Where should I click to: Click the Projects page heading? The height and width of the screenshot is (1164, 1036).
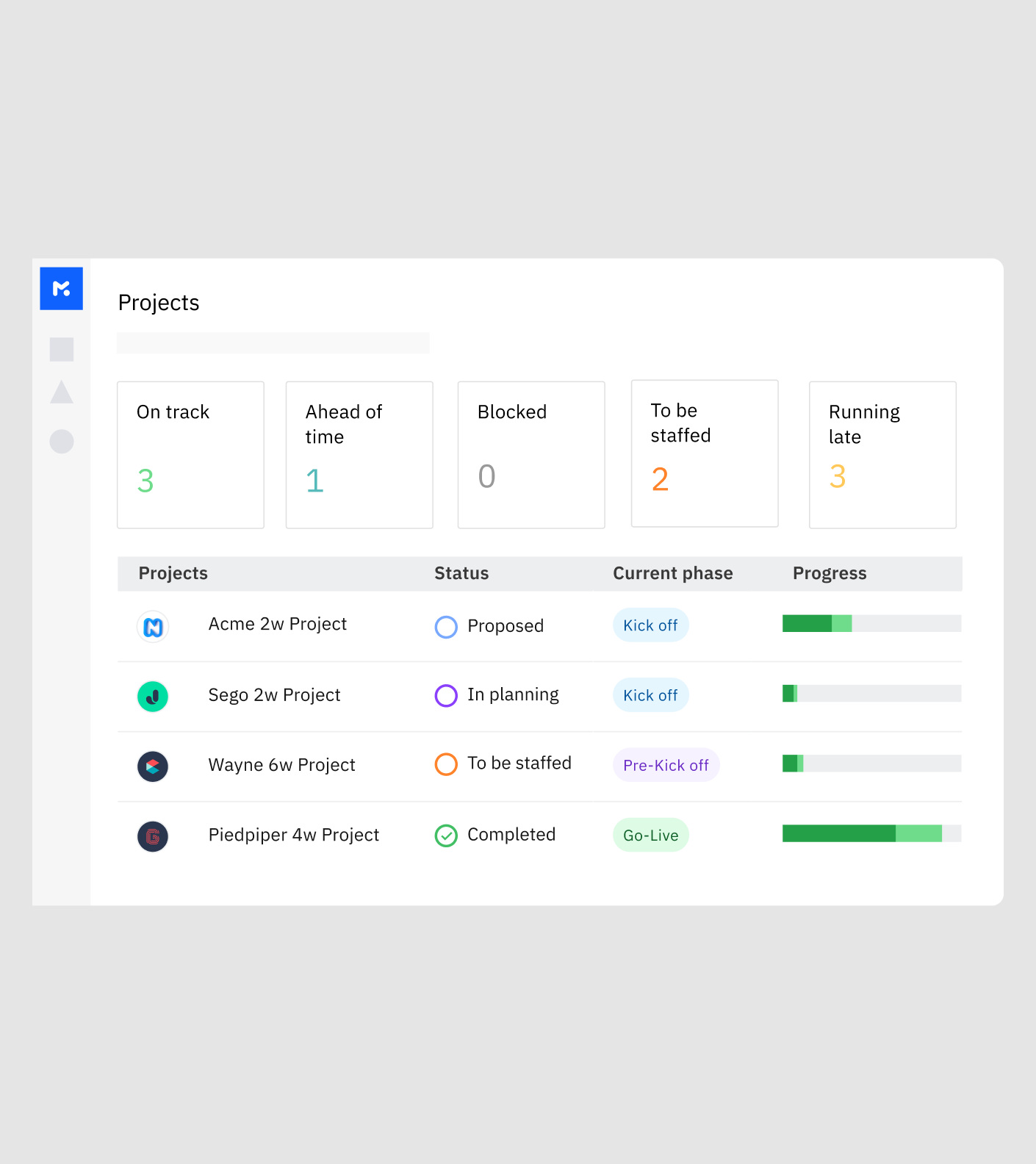click(159, 303)
